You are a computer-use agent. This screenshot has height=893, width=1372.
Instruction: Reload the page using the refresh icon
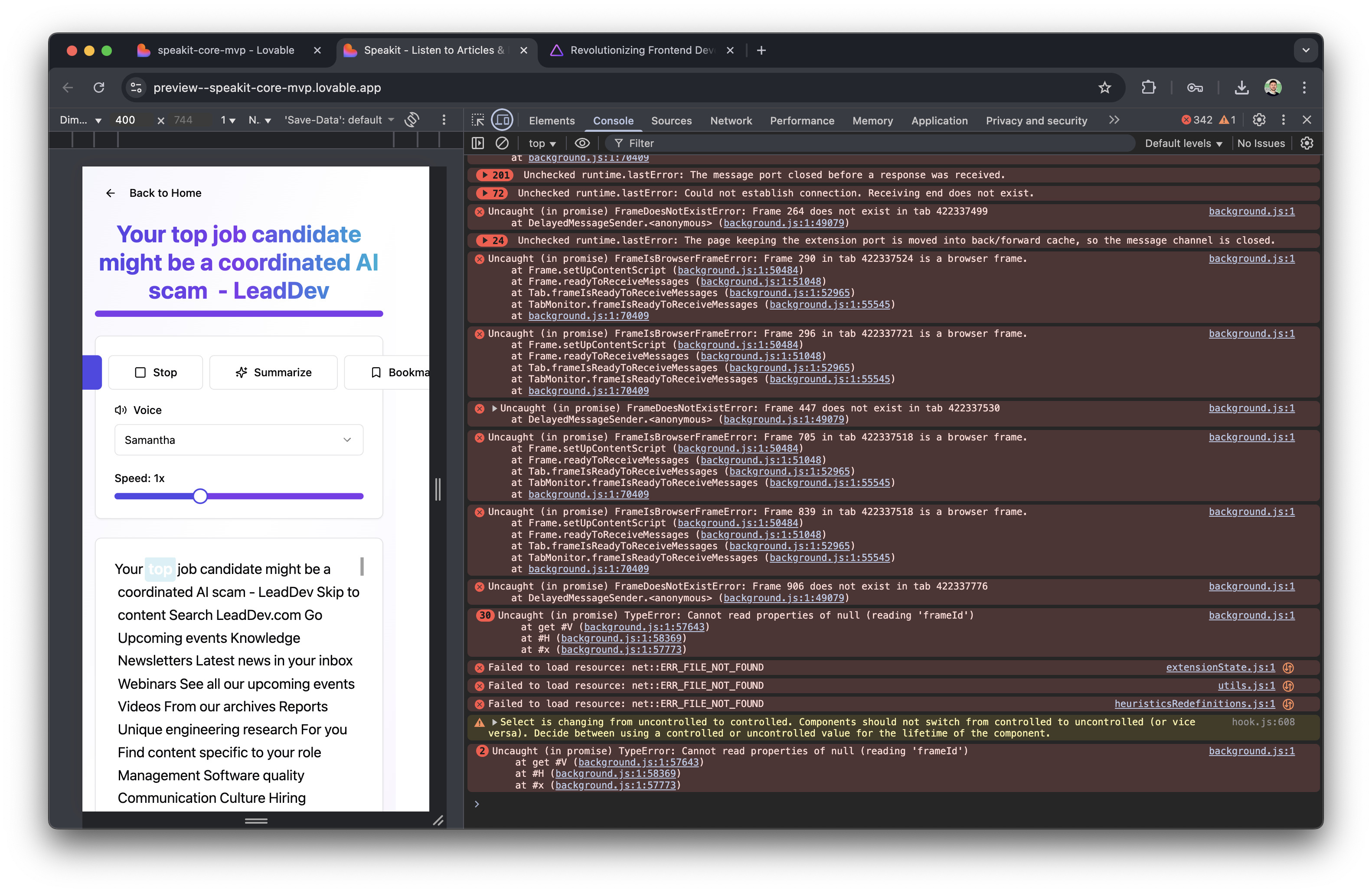click(x=99, y=88)
